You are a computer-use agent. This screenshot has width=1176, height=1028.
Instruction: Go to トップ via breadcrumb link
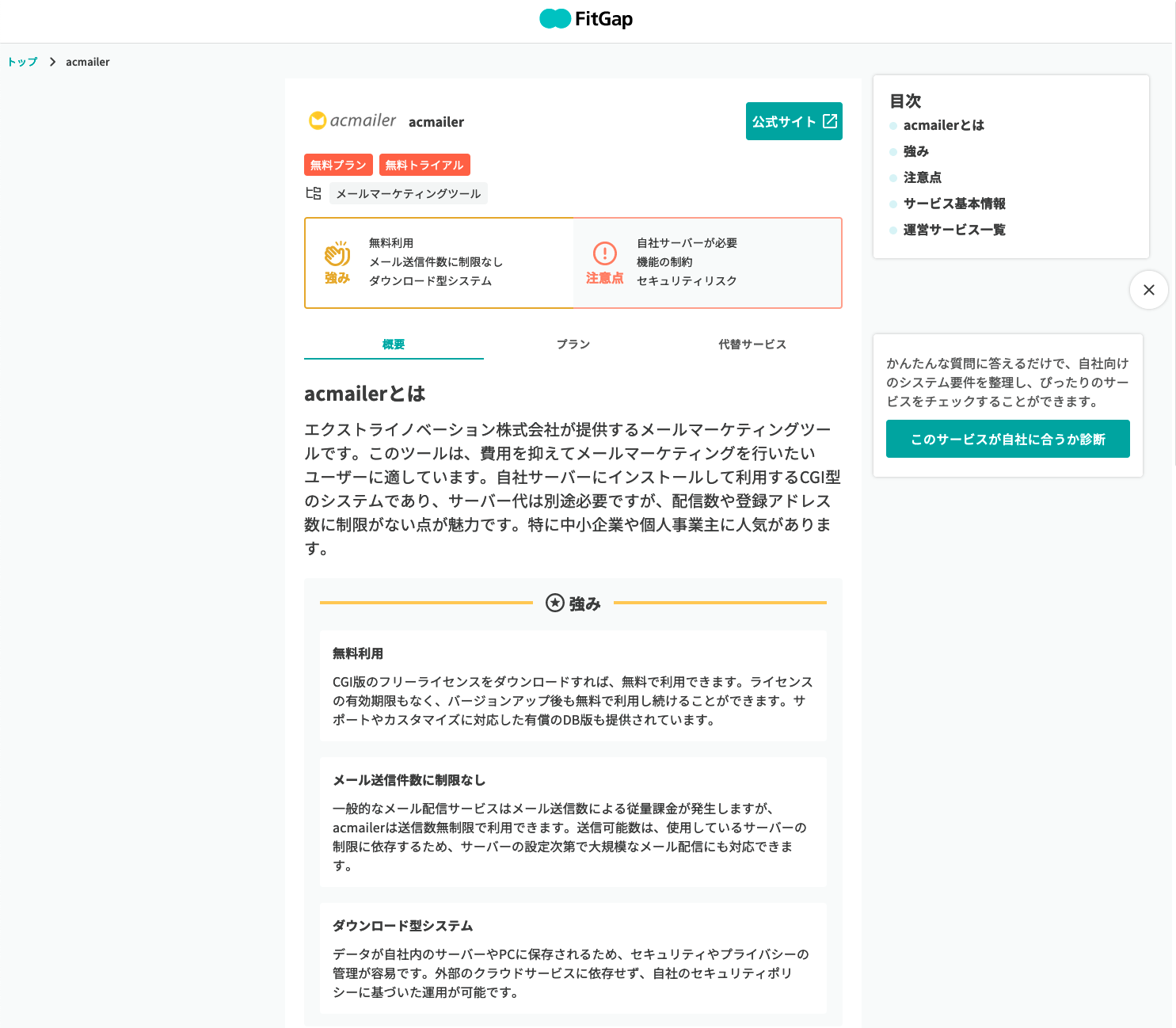coord(22,62)
